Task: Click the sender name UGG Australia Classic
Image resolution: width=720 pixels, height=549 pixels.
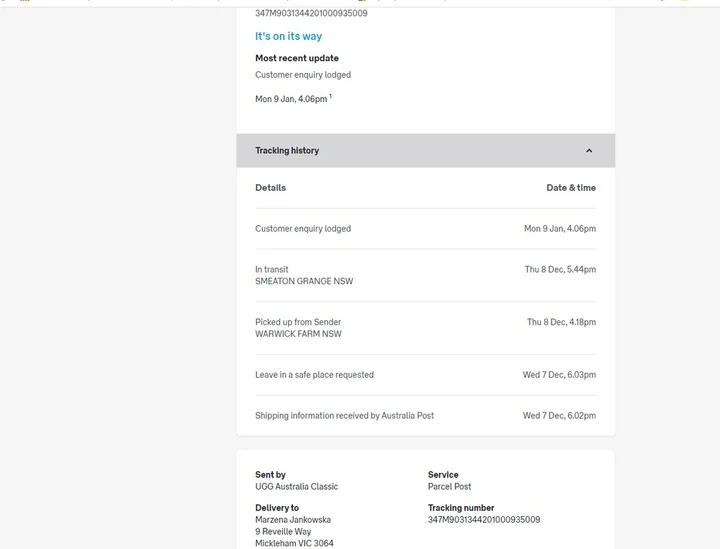Action: tap(296, 487)
